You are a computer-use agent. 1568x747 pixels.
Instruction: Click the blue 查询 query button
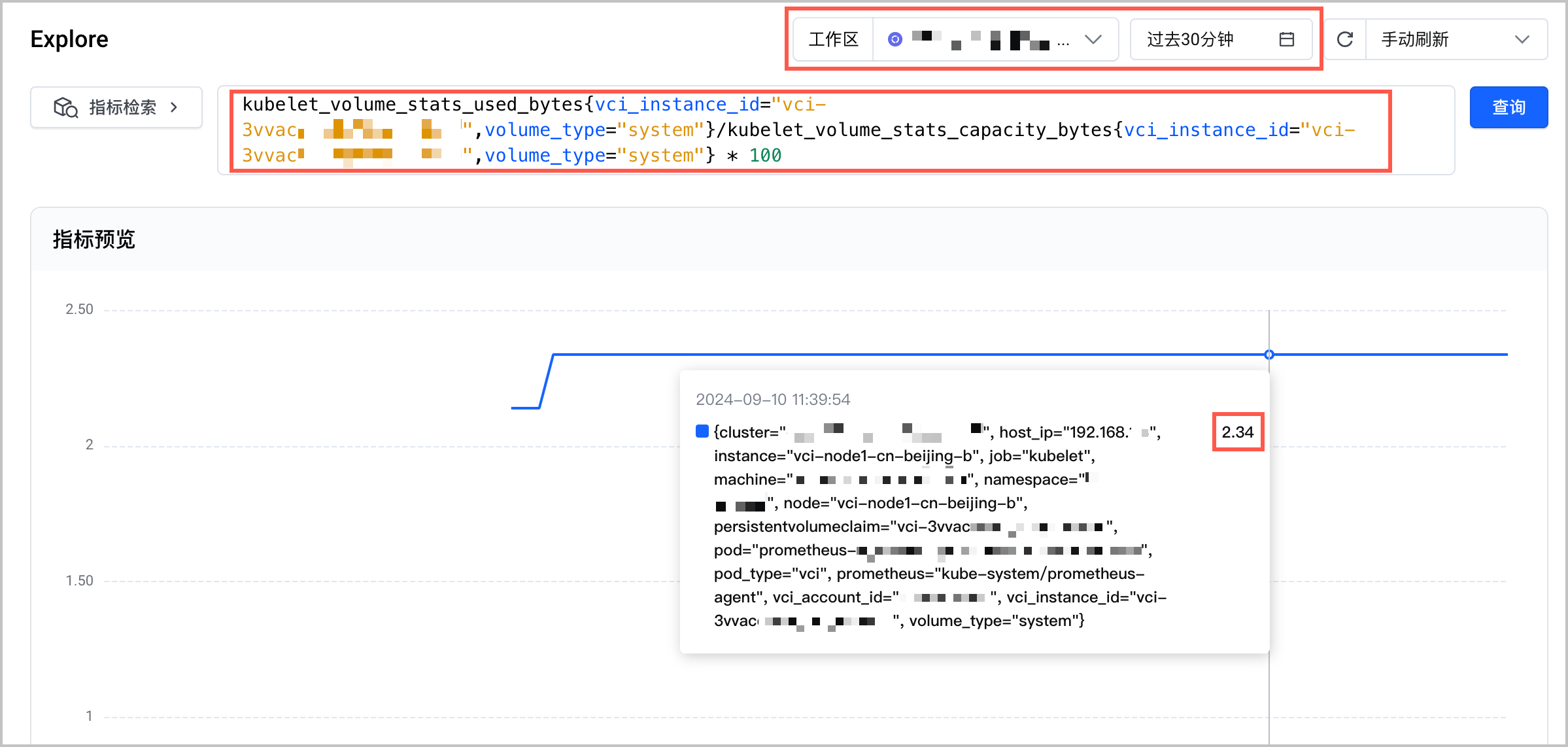[1508, 107]
